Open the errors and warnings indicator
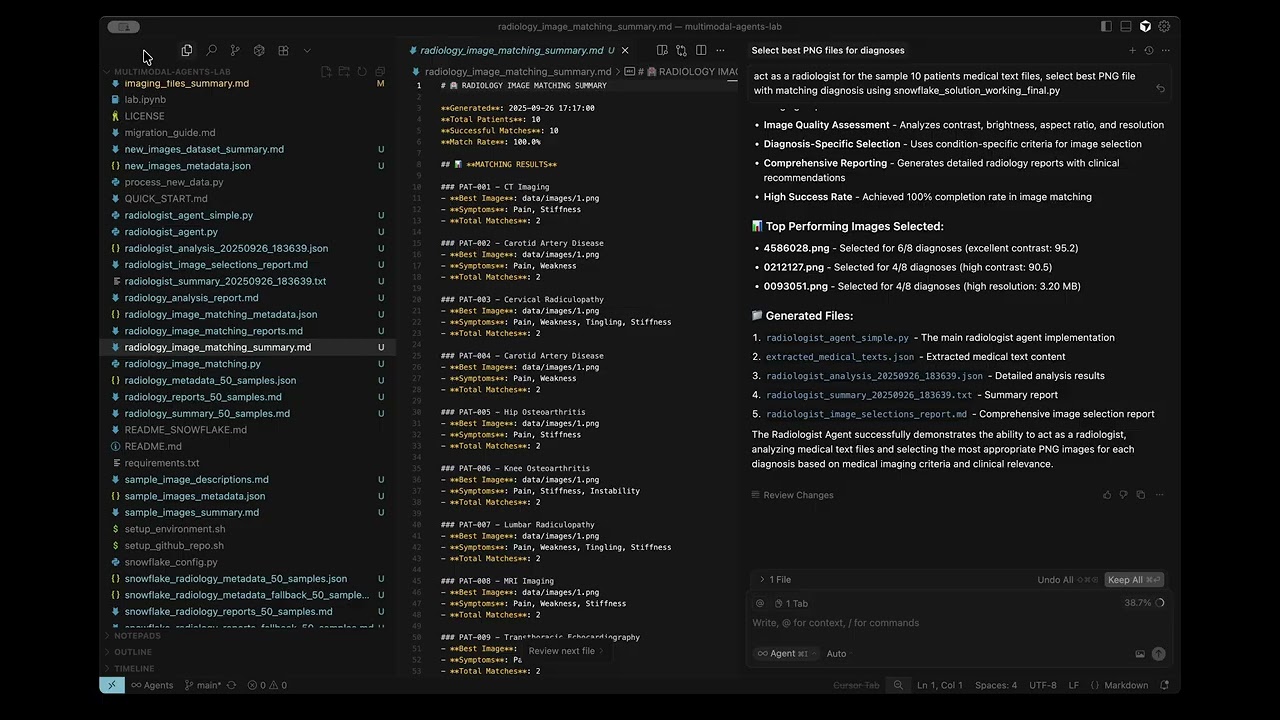This screenshot has width=1280, height=720. point(267,685)
